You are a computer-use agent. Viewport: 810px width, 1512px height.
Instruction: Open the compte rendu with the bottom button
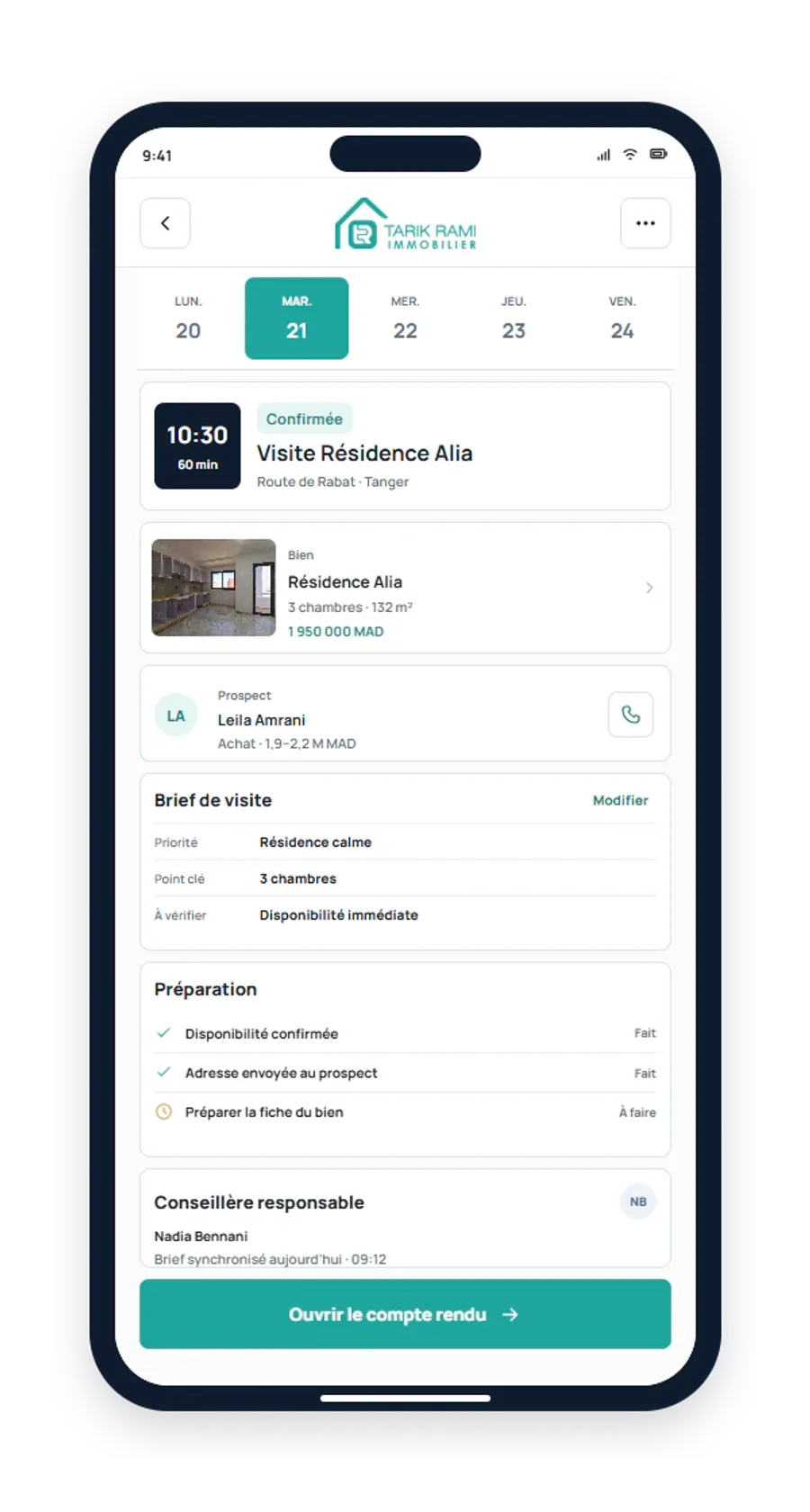(405, 1314)
